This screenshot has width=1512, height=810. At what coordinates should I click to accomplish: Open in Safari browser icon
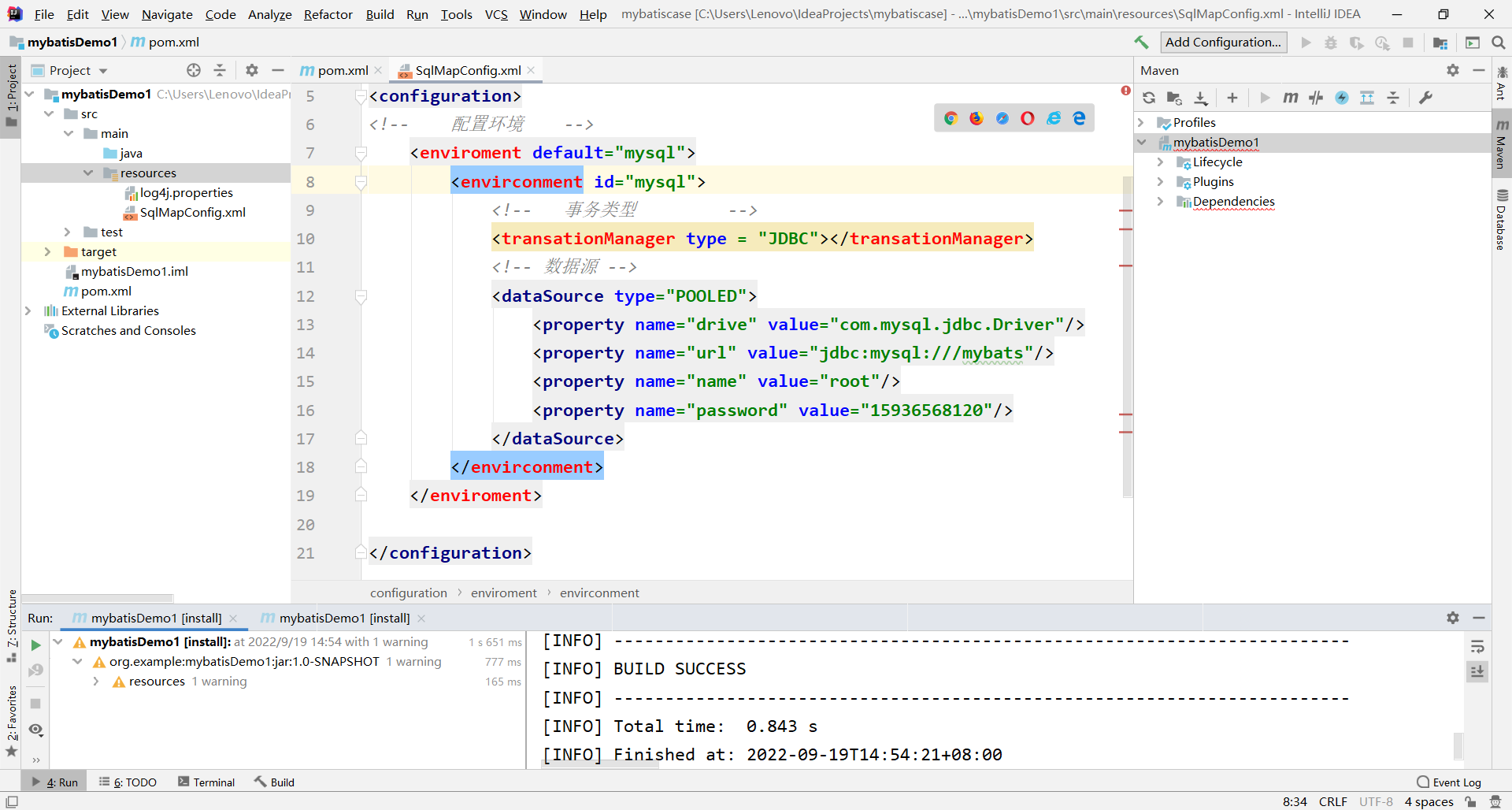tap(1002, 118)
